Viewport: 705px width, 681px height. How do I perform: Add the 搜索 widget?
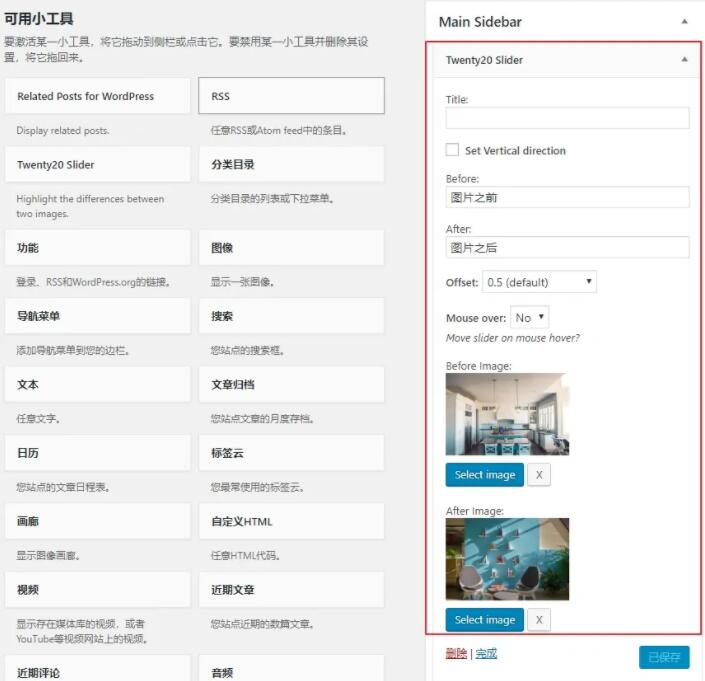click(291, 316)
